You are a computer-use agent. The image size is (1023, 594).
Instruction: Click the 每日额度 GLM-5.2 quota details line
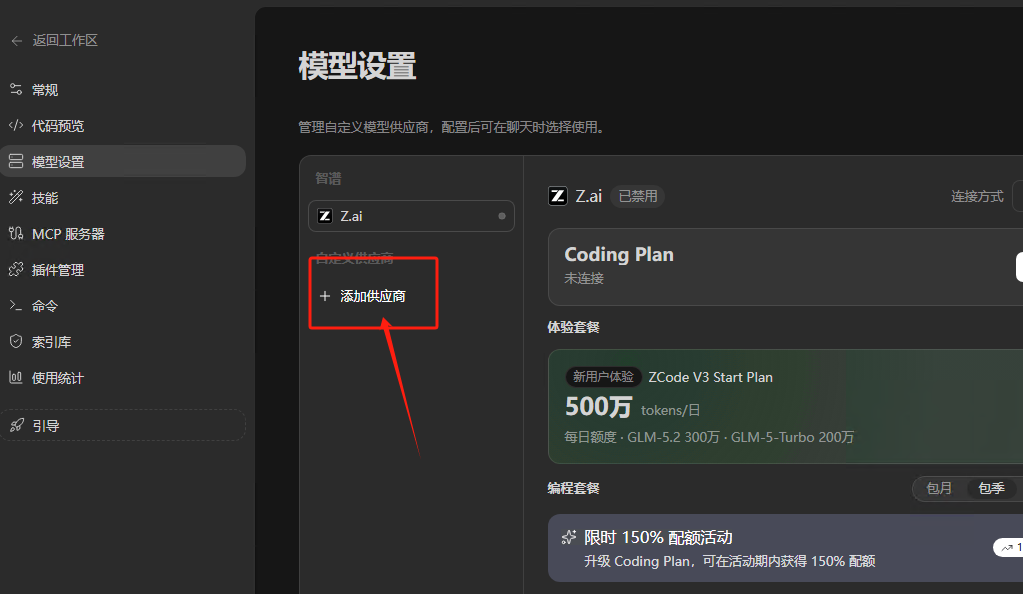pos(709,437)
